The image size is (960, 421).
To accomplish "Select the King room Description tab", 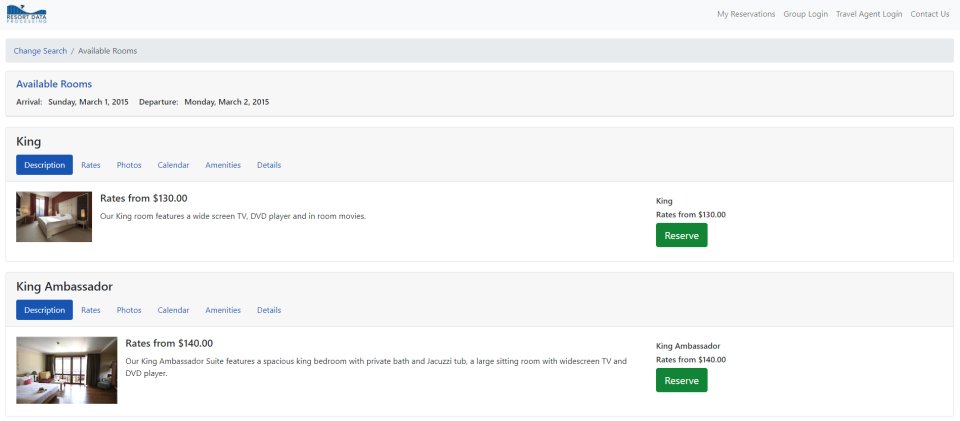I will (x=44, y=165).
